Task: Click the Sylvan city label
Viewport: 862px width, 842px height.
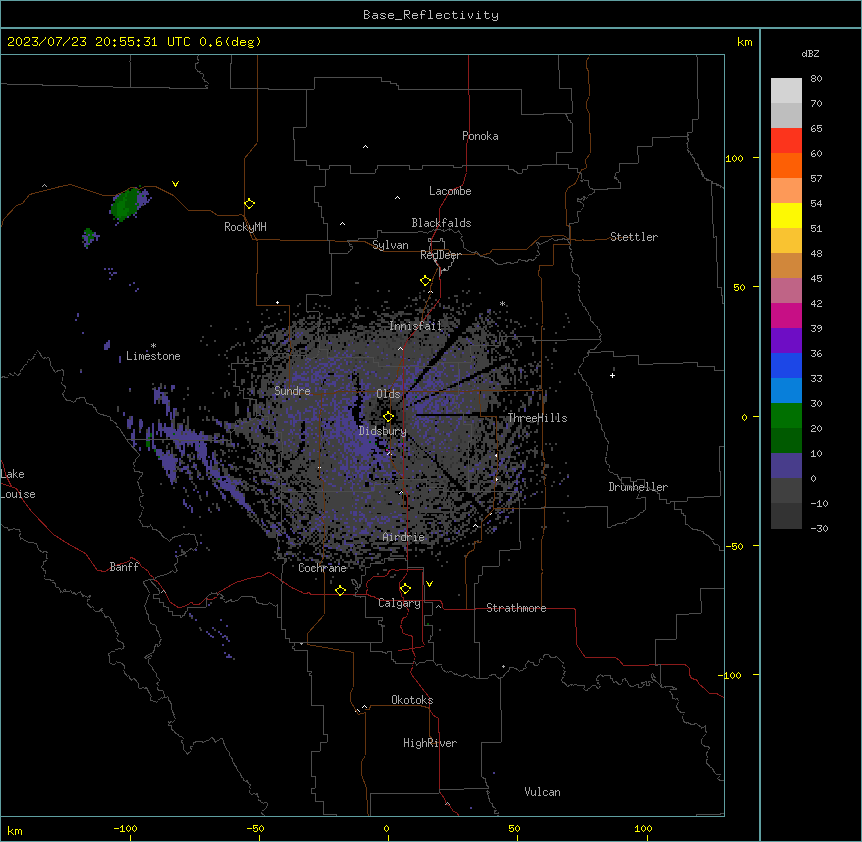Action: point(390,245)
